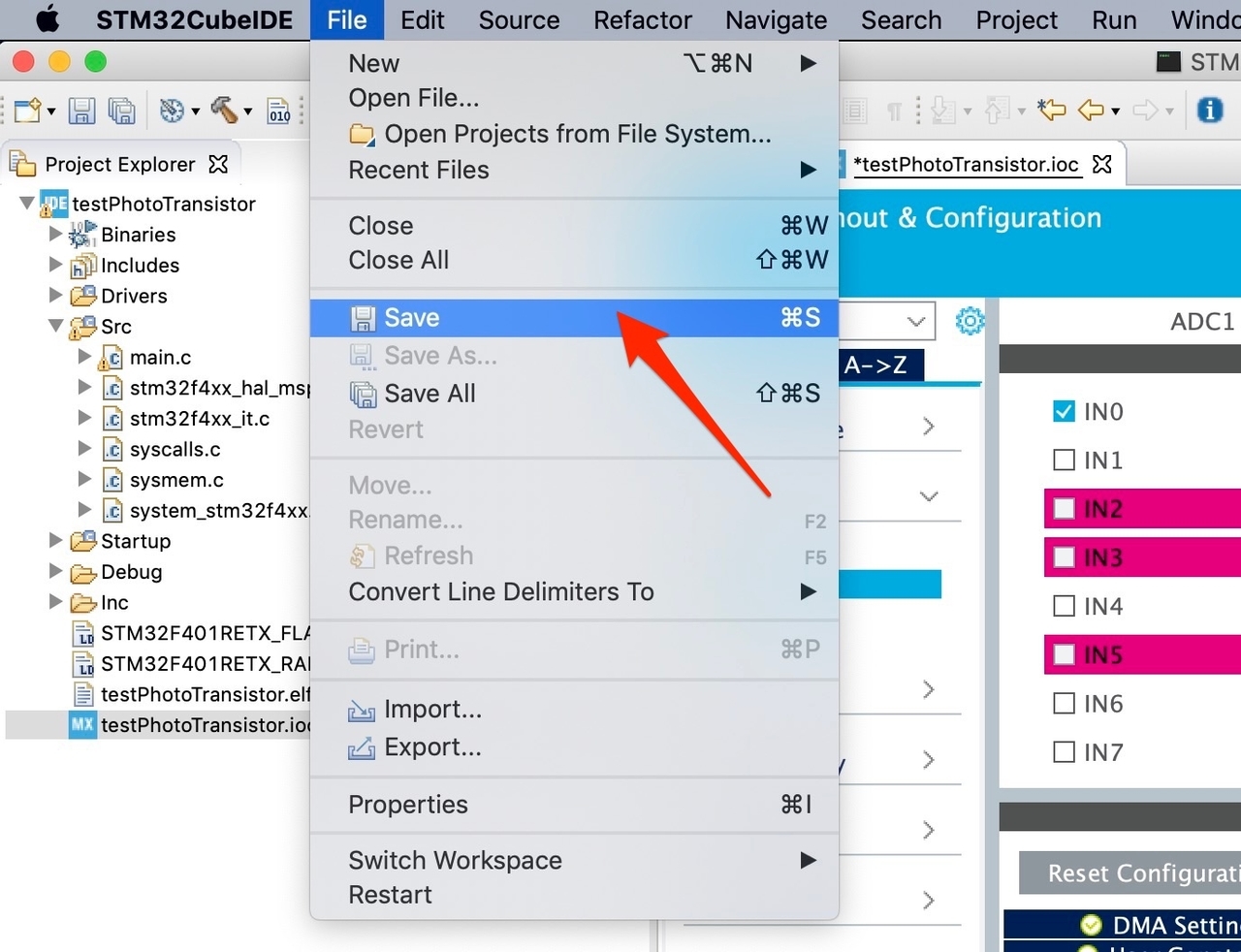Choose Export from the File menu
The height and width of the screenshot is (952, 1241).
tap(574, 747)
